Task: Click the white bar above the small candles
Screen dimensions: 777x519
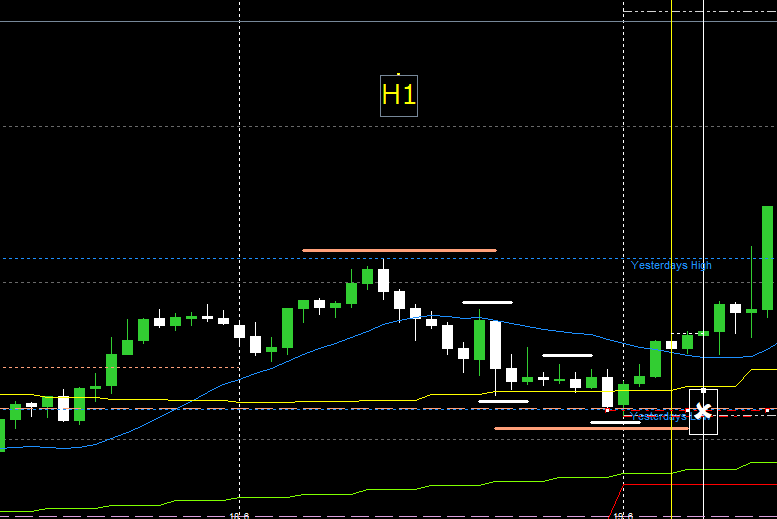Action: [567, 355]
